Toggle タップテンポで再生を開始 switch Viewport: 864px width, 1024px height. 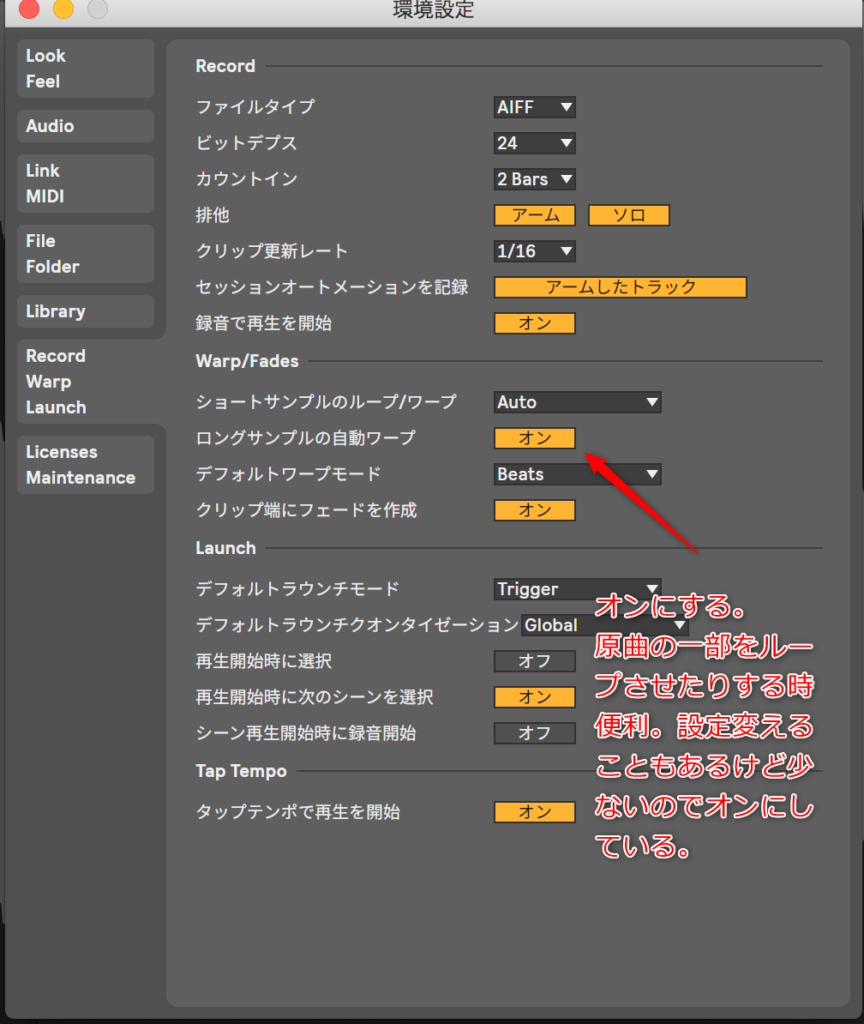(x=535, y=812)
